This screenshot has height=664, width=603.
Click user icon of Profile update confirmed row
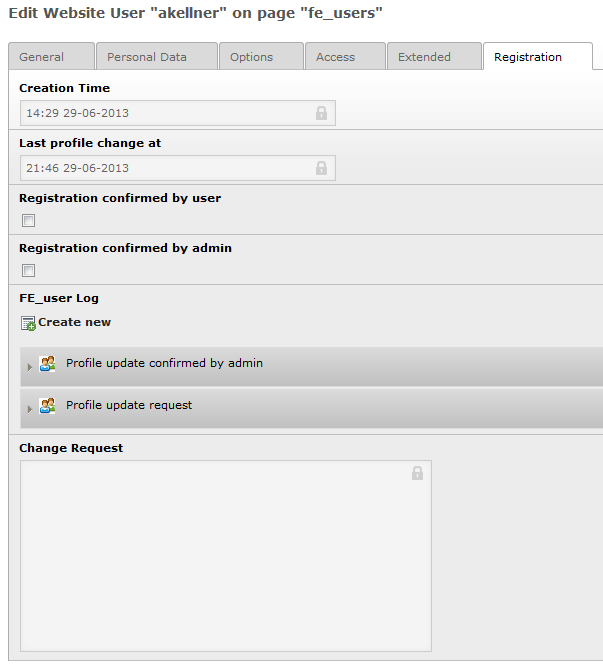(47, 364)
